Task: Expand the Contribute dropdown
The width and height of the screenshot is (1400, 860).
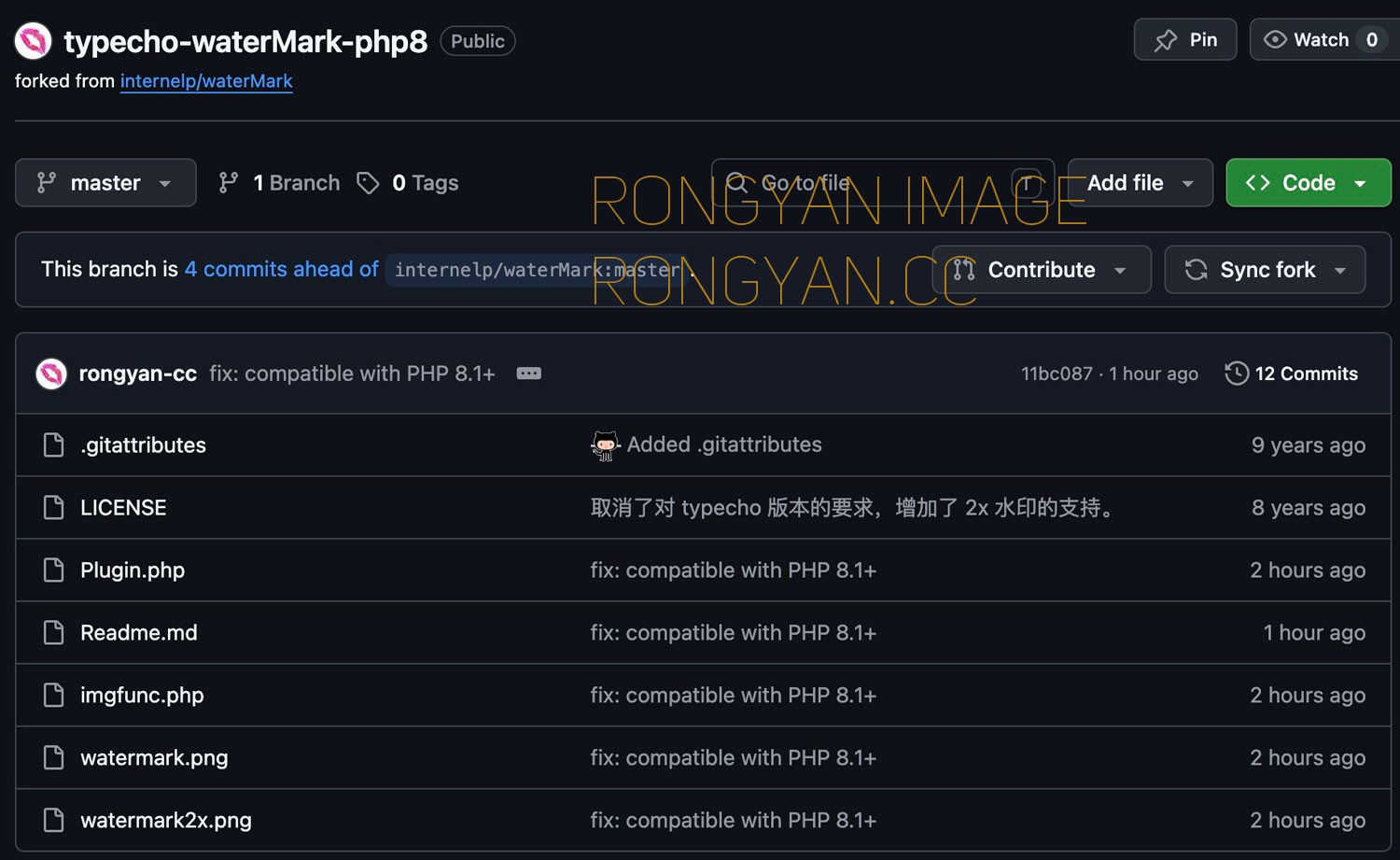Action: pos(1042,270)
